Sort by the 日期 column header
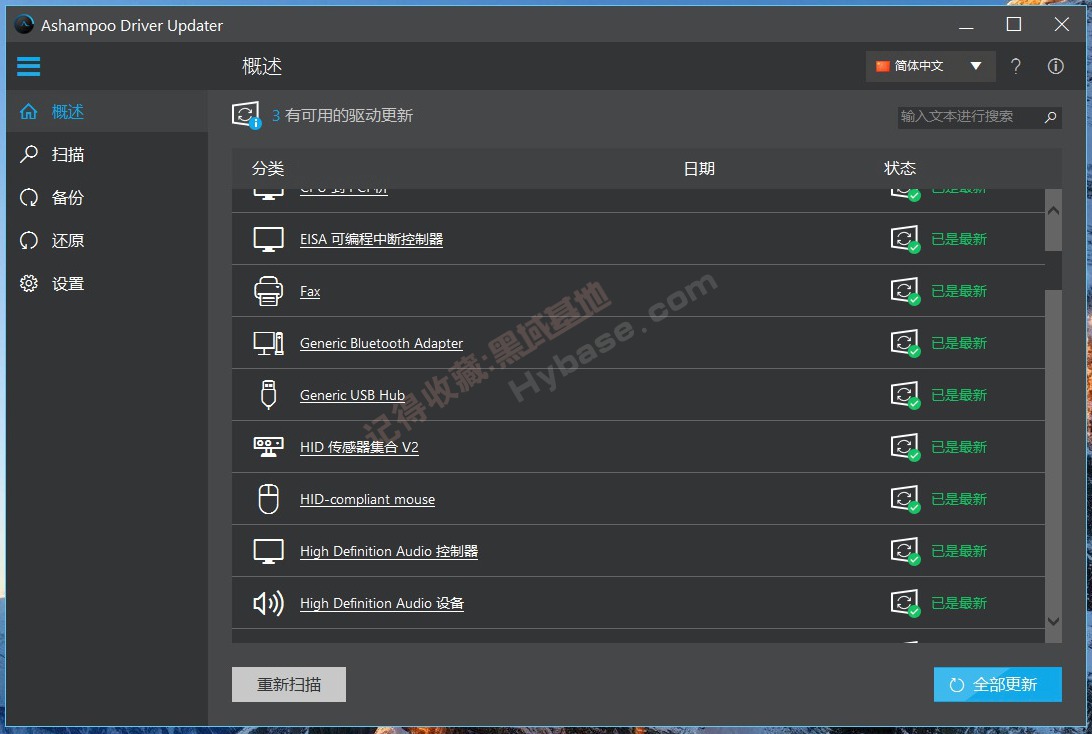The height and width of the screenshot is (734, 1092). [699, 169]
